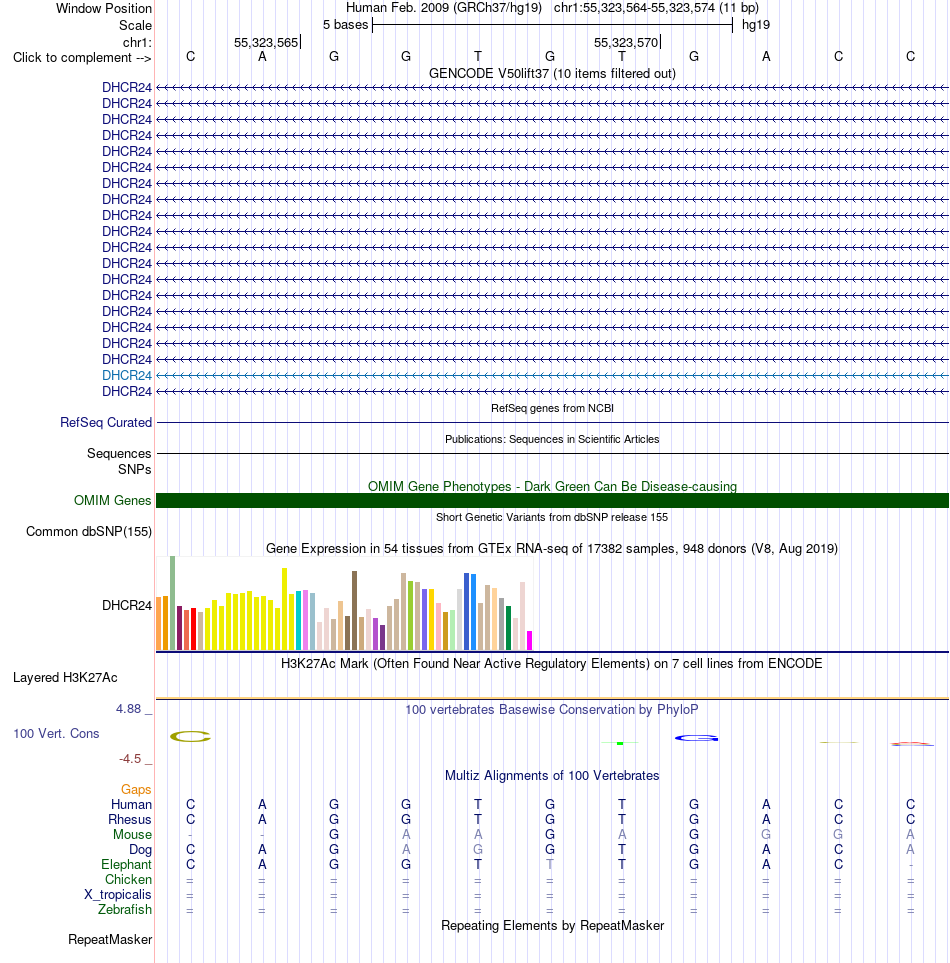Click the -4.5 PhyloP scale value
The image size is (950, 963).
[x=130, y=758]
